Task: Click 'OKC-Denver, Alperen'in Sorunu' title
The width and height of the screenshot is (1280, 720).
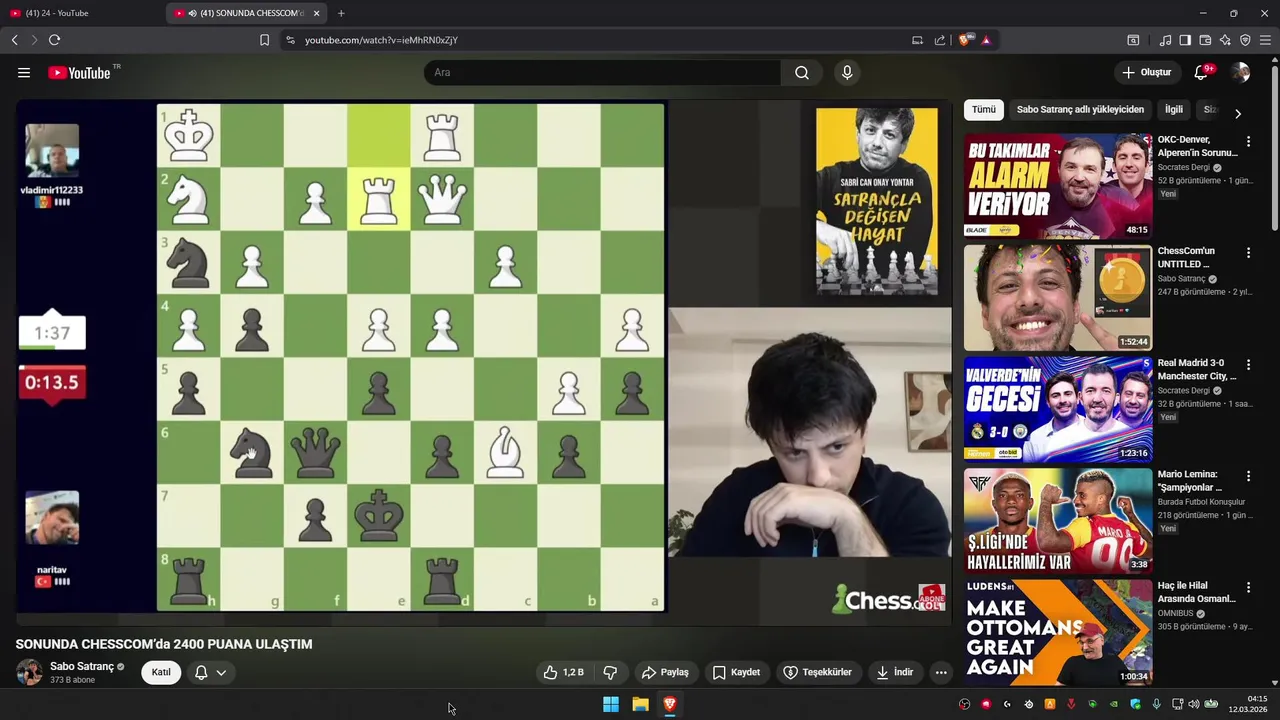Action: coord(1197,146)
